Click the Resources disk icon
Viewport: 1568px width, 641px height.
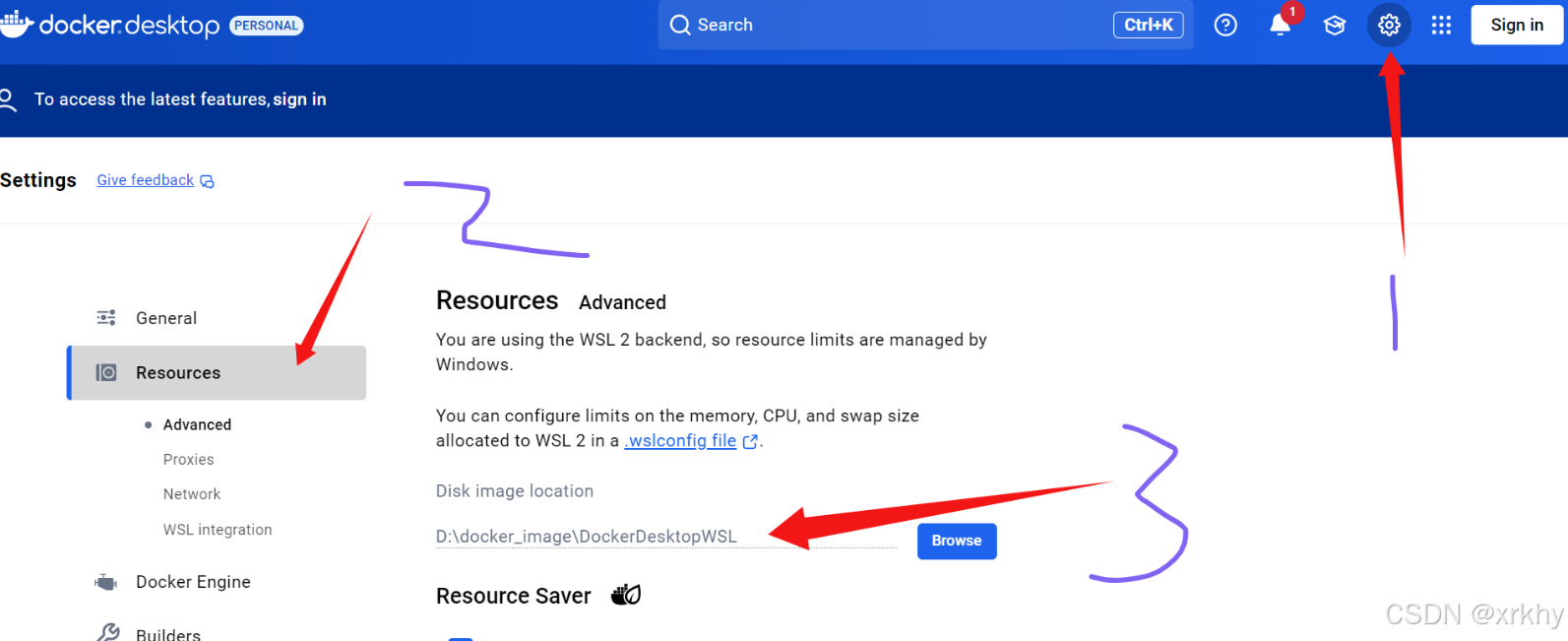coord(106,372)
